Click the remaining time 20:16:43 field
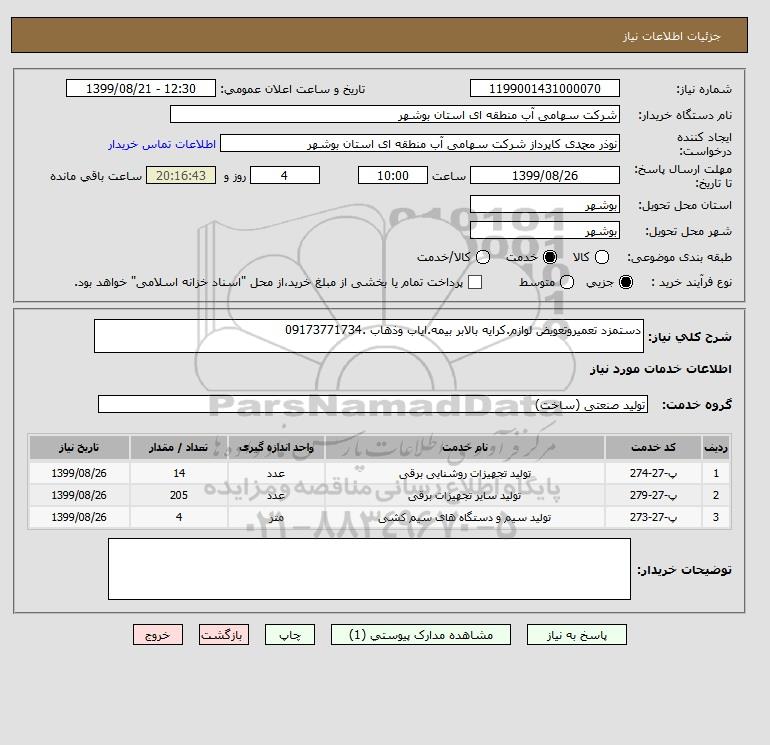Viewport: 770px width, 745px height. [x=181, y=175]
